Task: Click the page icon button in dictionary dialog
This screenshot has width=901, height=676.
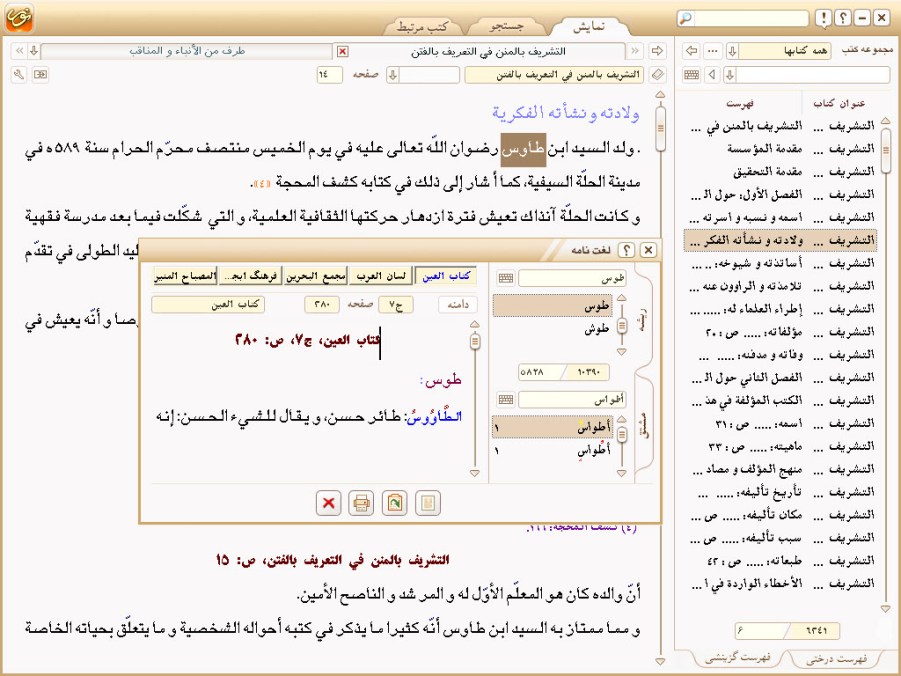Action: (x=428, y=503)
